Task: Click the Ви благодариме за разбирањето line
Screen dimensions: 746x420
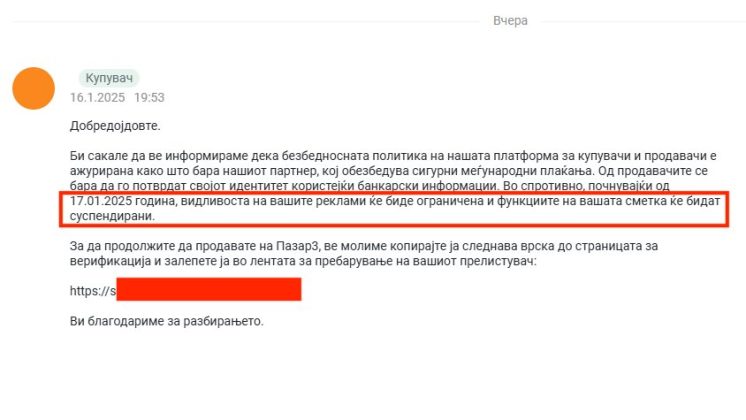Action: (x=169, y=322)
